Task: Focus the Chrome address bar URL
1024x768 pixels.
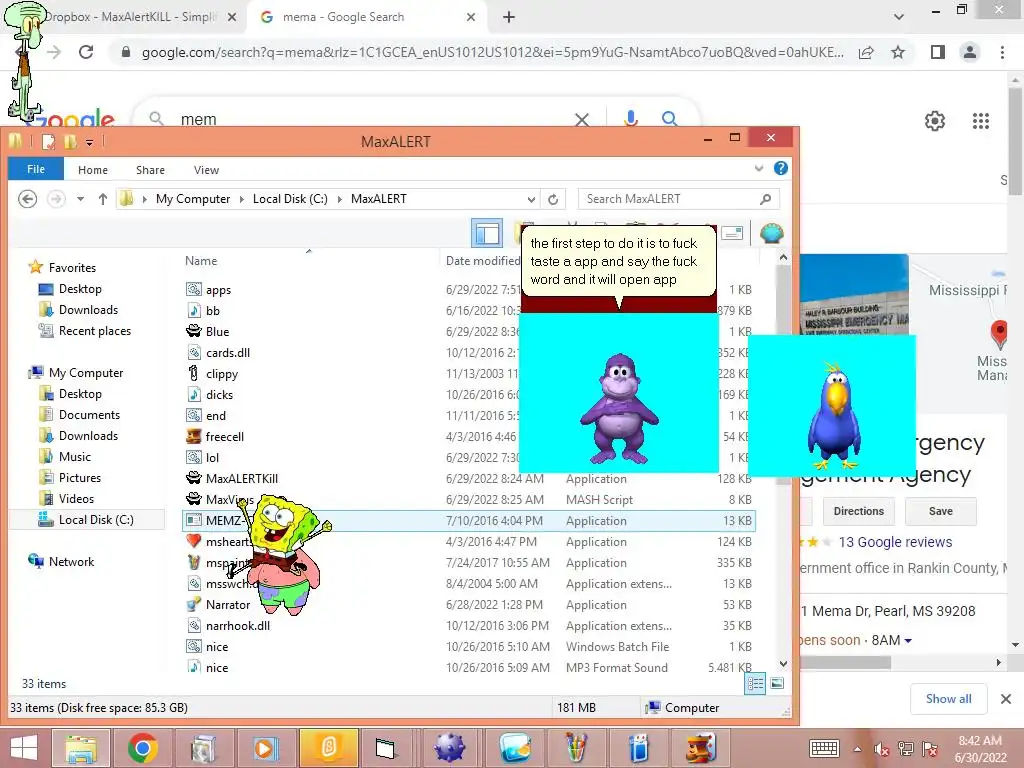Action: click(x=492, y=52)
